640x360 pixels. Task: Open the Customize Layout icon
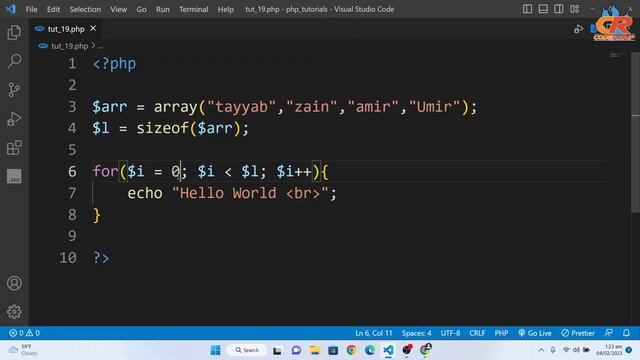574,9
